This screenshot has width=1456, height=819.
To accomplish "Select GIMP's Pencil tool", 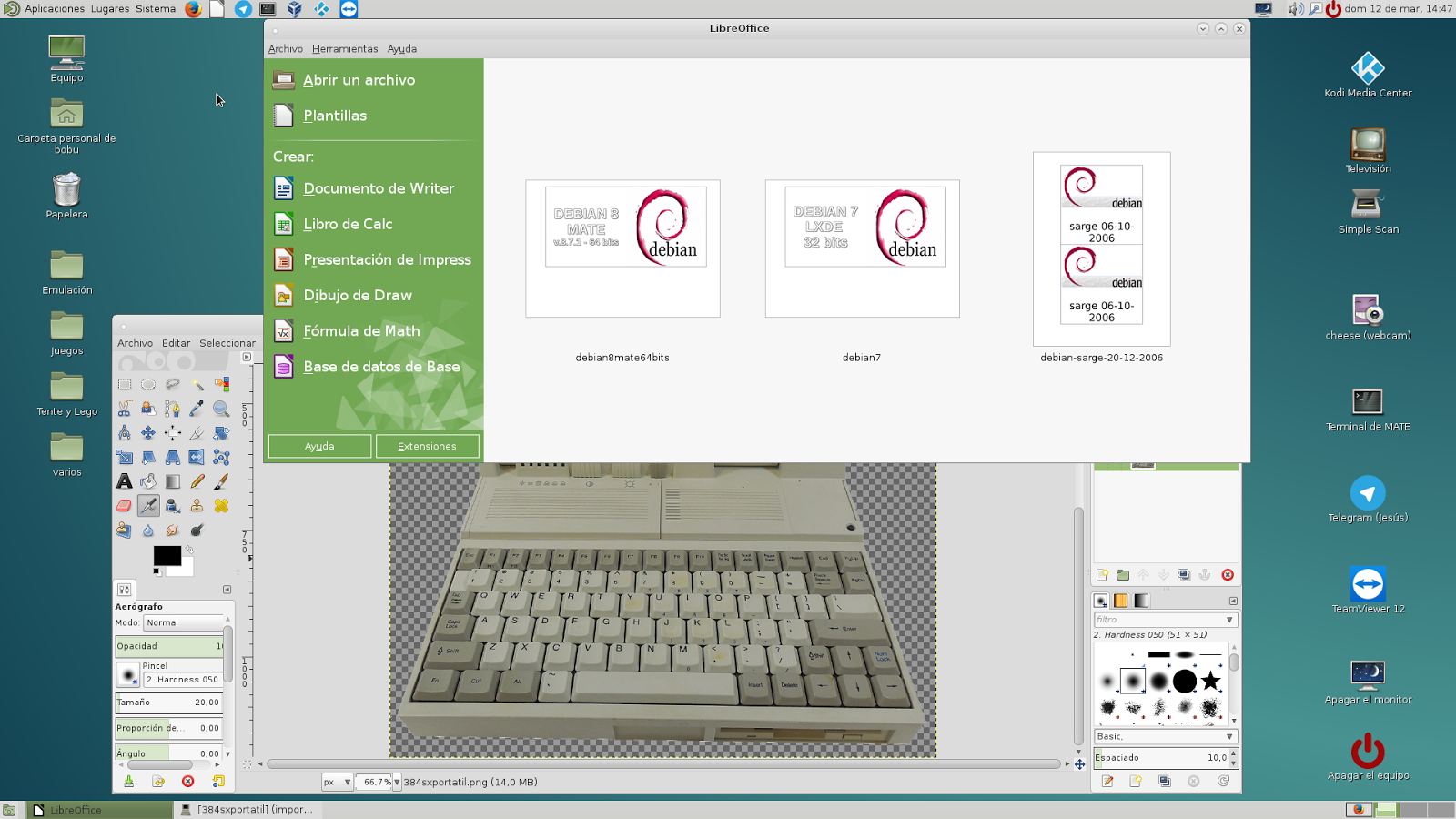I will [197, 481].
